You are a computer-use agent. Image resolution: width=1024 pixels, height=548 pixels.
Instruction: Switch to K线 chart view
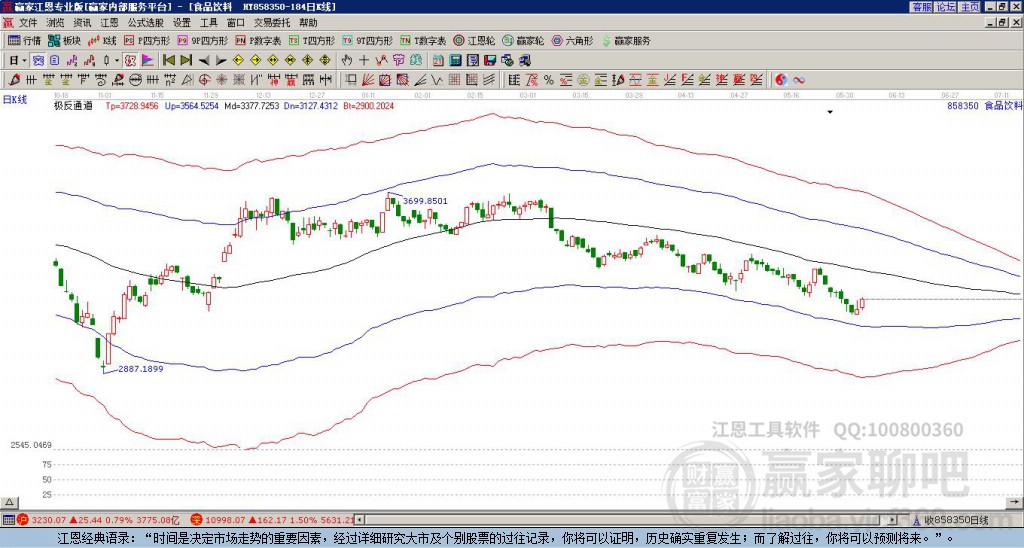[102, 40]
